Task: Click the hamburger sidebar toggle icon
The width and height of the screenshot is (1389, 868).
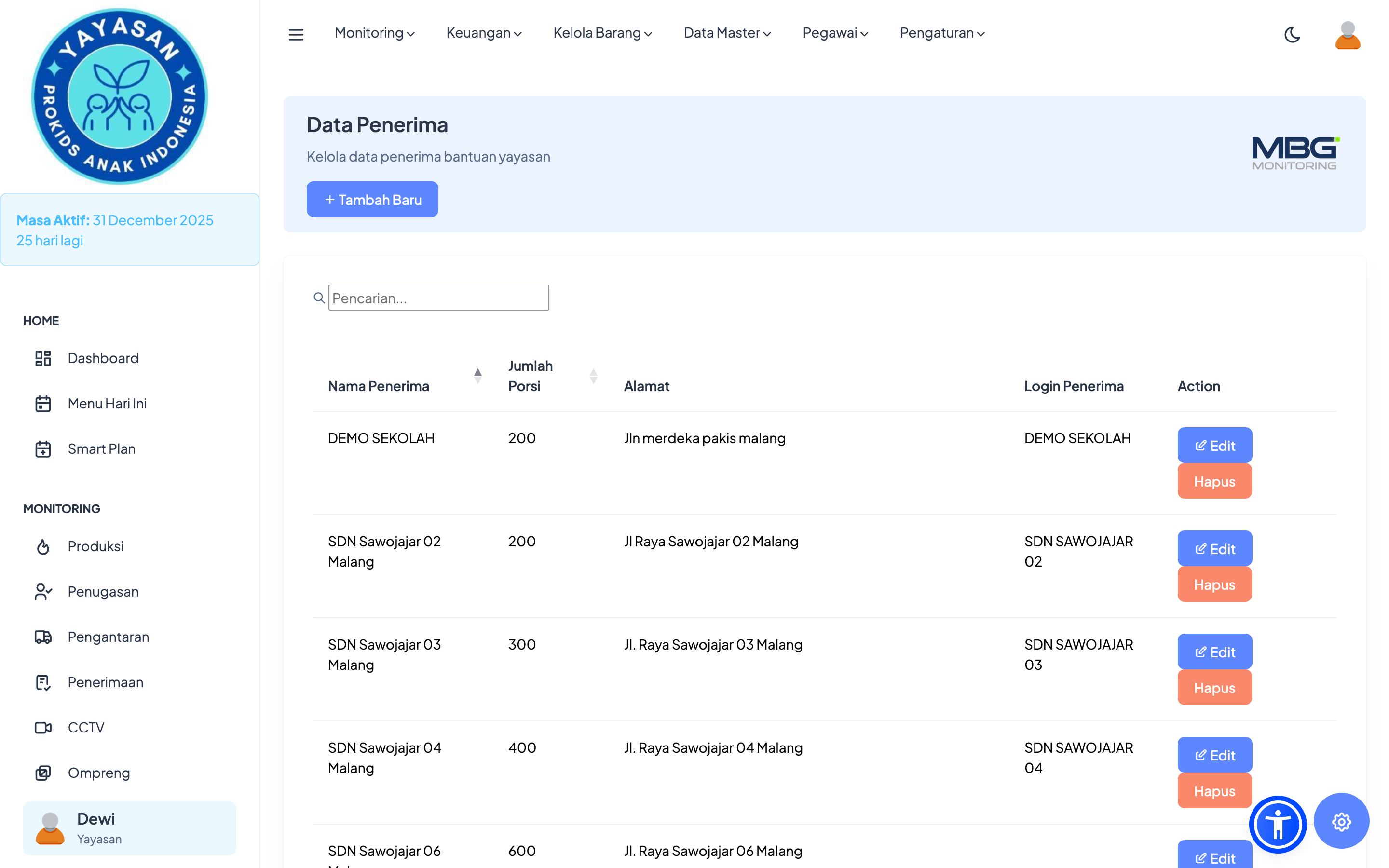Action: coord(296,34)
